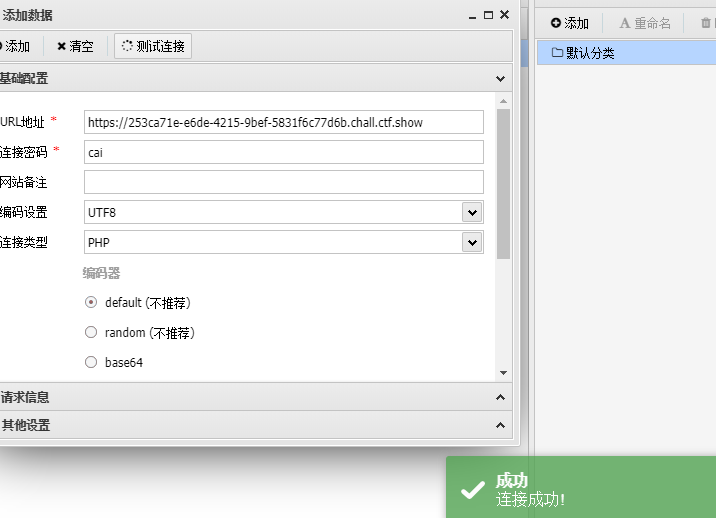Click the 连接密码 input field

click(284, 152)
